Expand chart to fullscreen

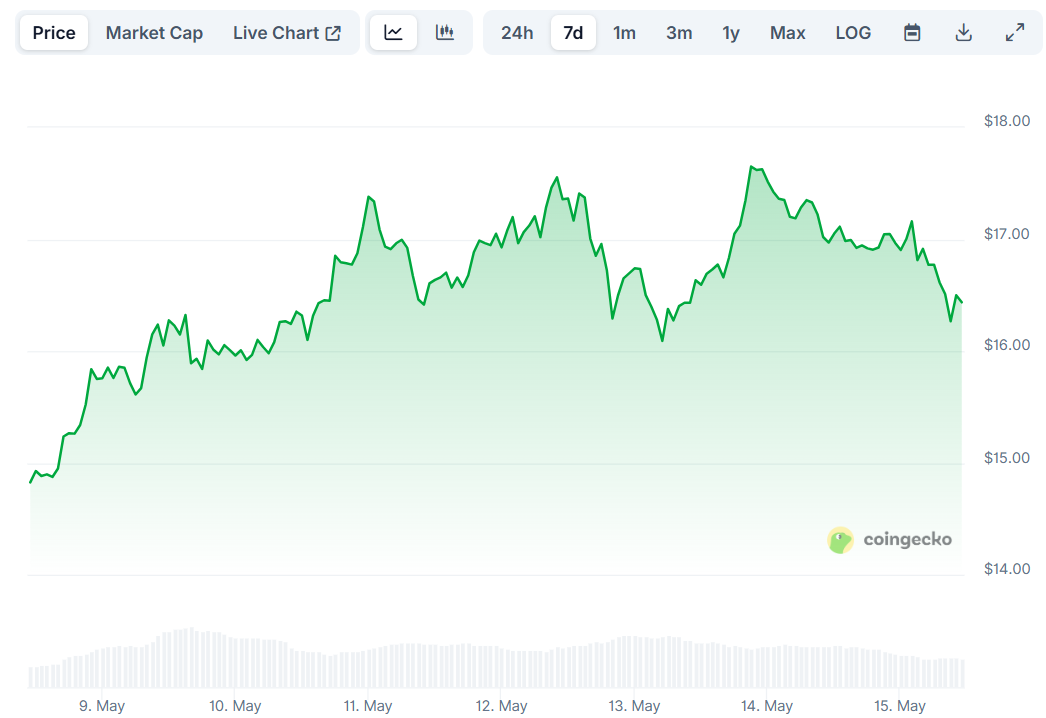1015,33
